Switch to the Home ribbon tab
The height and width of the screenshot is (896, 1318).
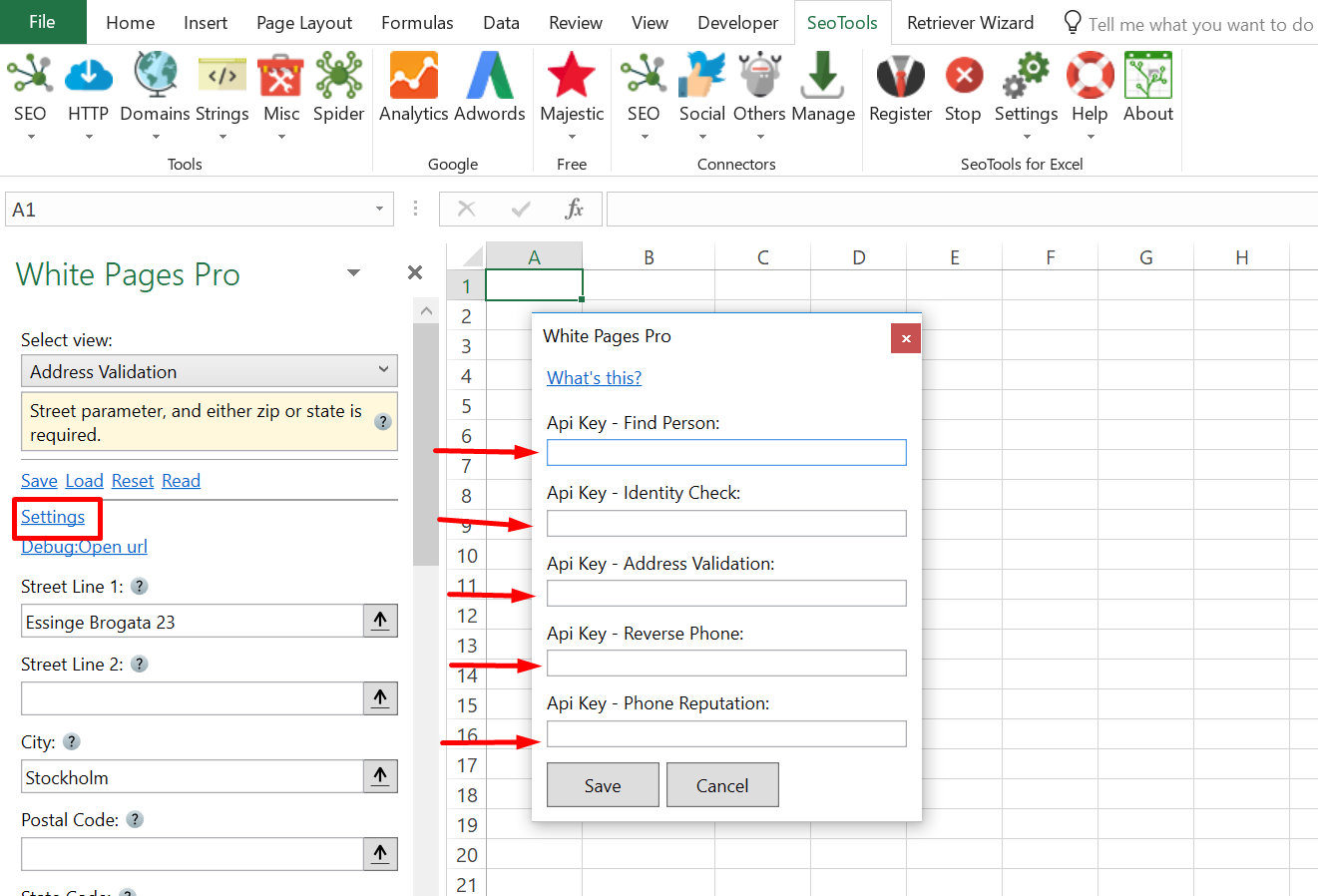click(x=131, y=23)
